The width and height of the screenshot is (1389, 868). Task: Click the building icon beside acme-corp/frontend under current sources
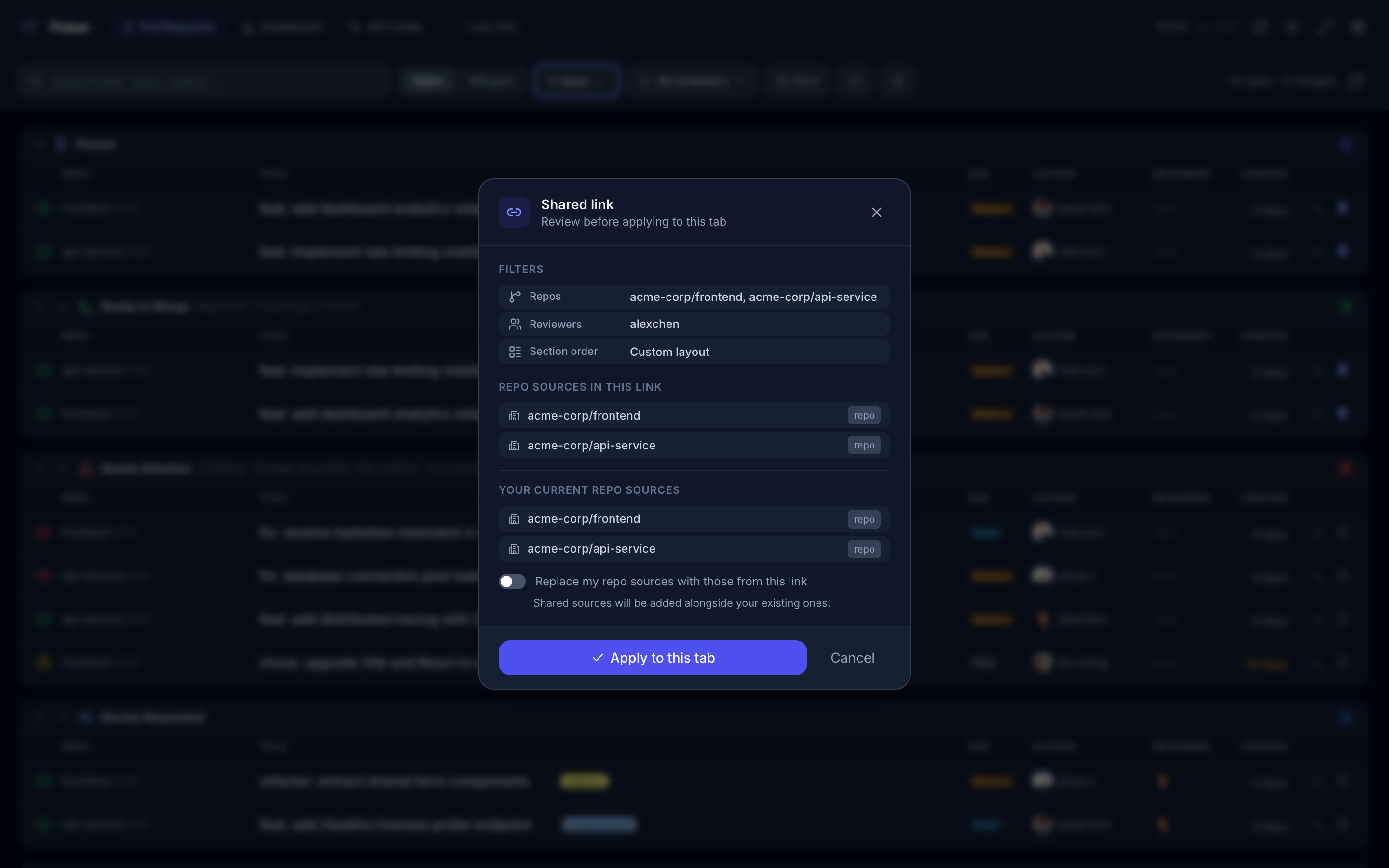click(x=514, y=518)
